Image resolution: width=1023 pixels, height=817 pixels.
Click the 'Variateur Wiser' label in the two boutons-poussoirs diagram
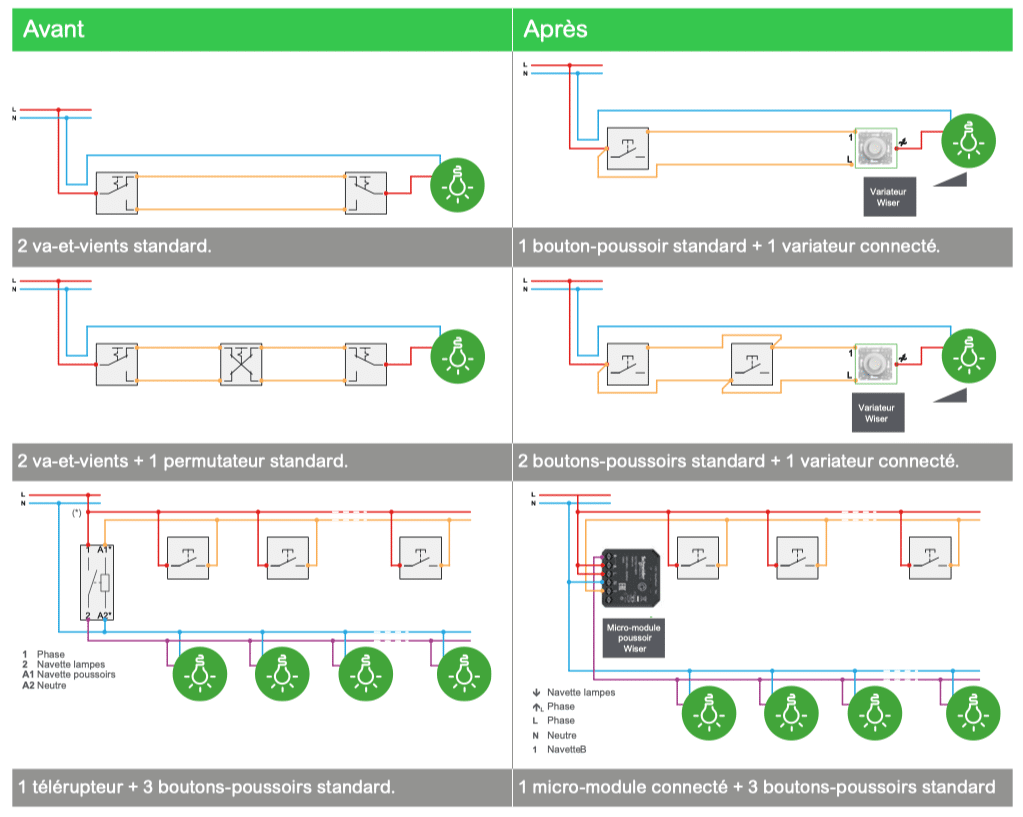tap(878, 412)
